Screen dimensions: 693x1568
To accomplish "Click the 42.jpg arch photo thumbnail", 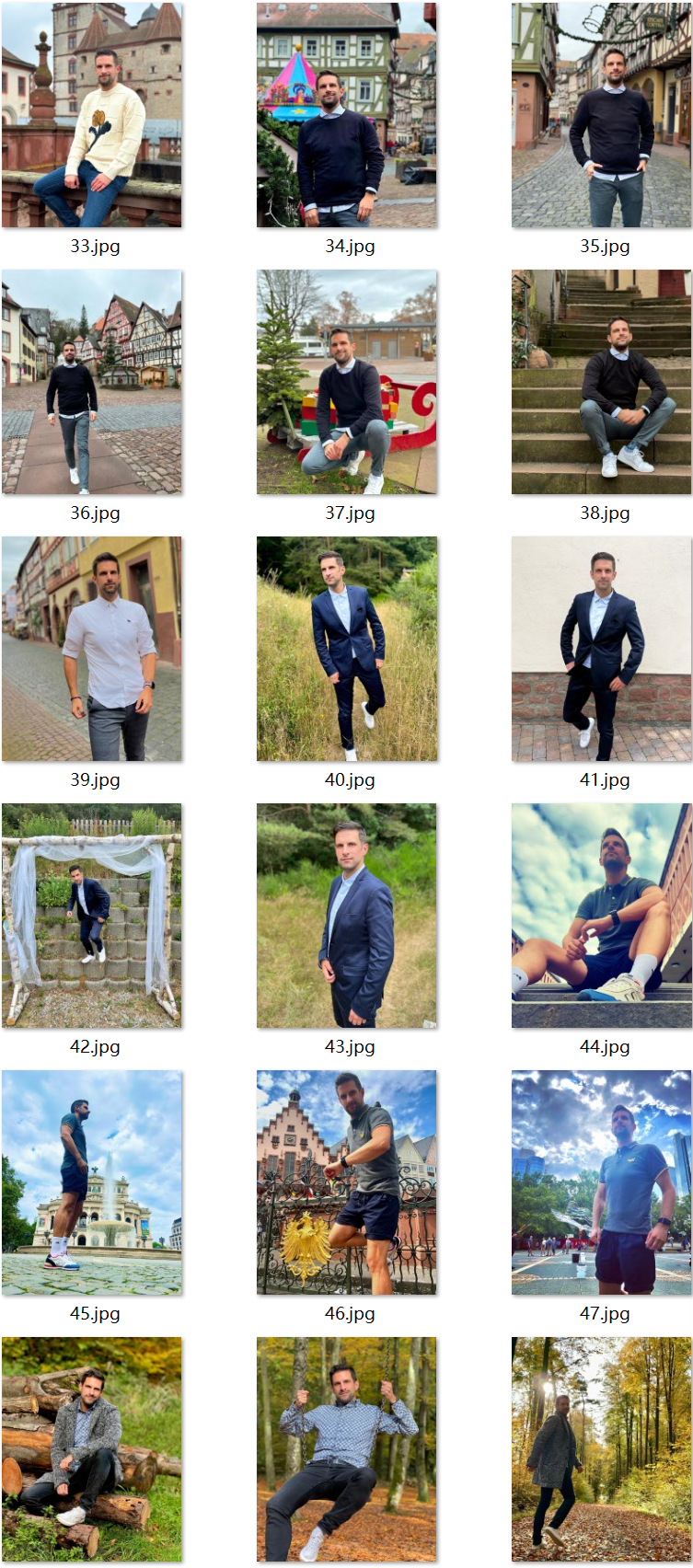I will click(92, 916).
